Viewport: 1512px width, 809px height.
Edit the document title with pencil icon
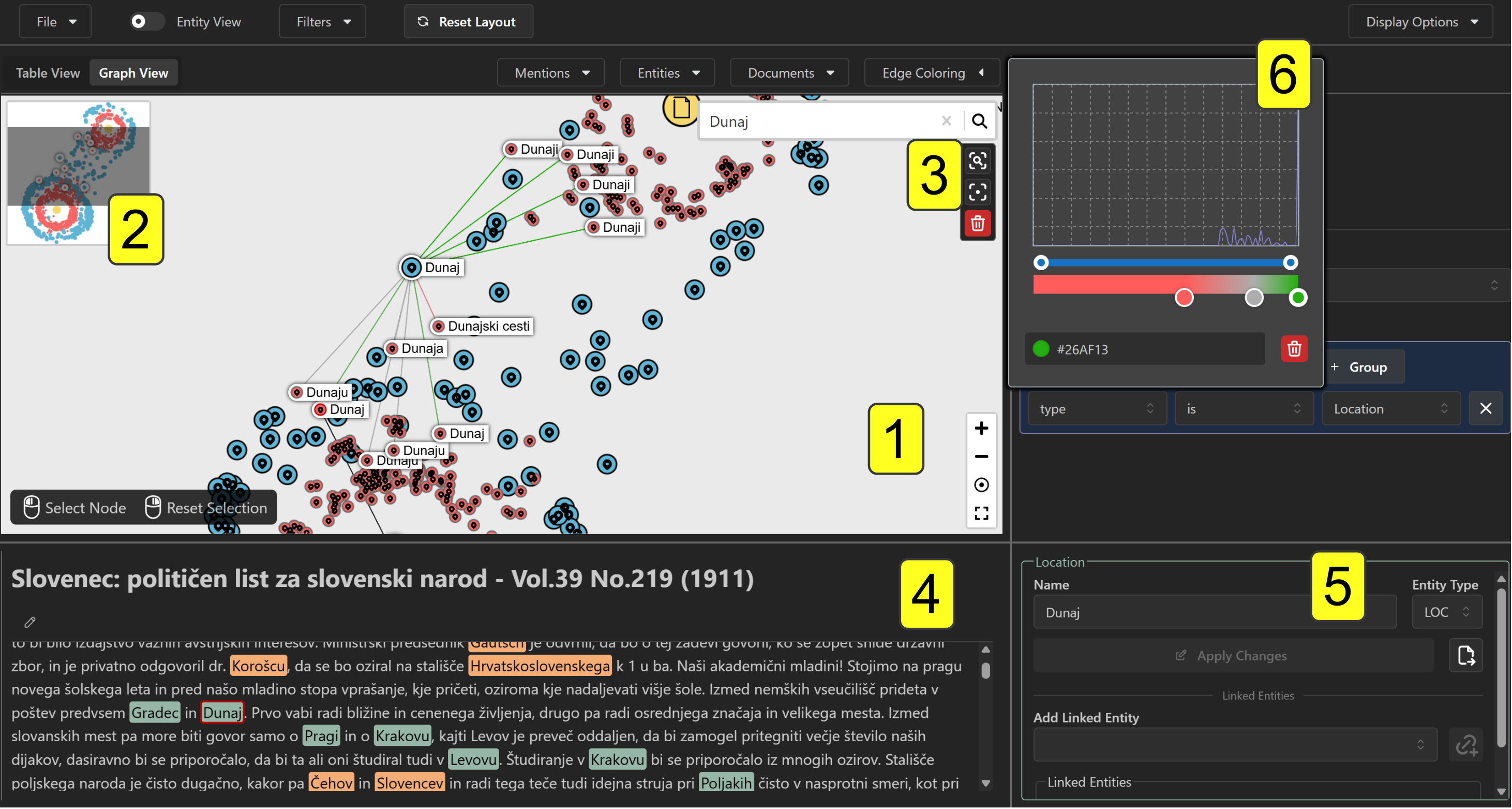click(x=30, y=622)
